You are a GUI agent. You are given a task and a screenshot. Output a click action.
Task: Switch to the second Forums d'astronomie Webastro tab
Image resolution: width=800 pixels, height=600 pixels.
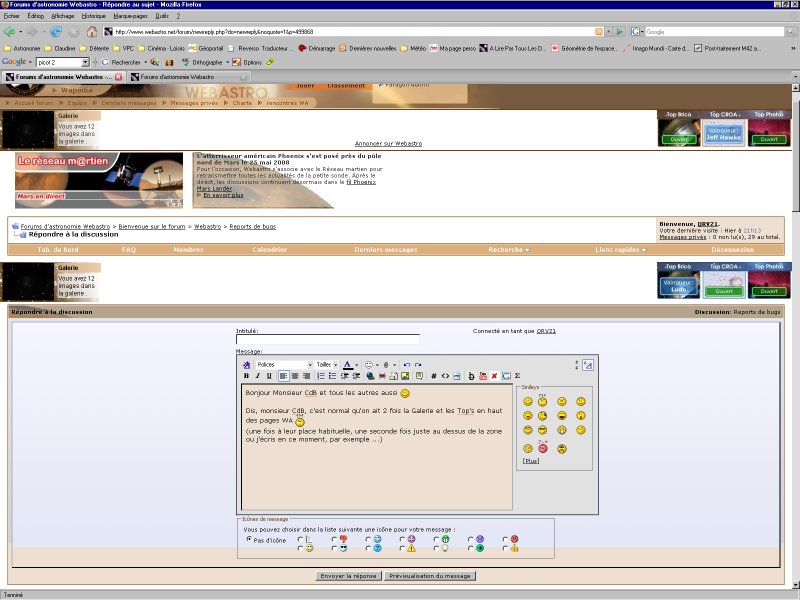coord(188,77)
